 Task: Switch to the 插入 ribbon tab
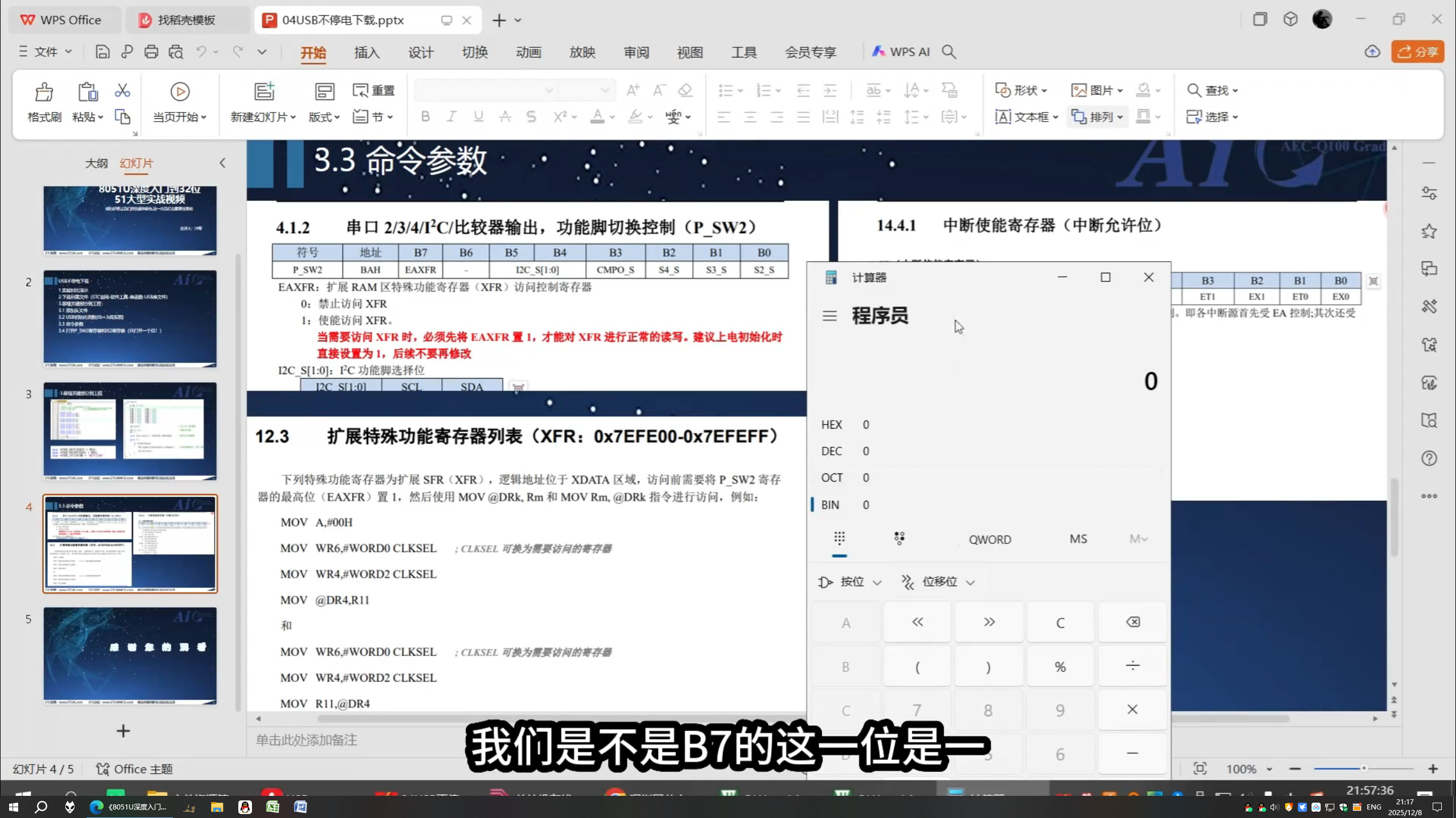click(367, 52)
